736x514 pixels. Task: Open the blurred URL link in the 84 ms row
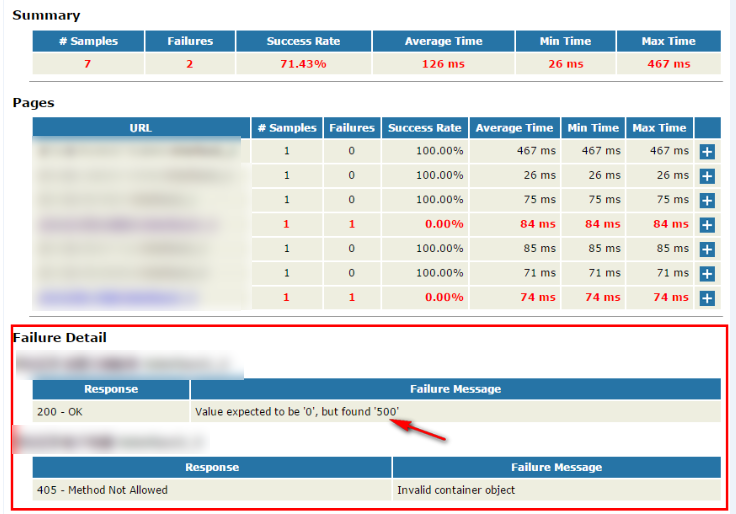(128, 224)
